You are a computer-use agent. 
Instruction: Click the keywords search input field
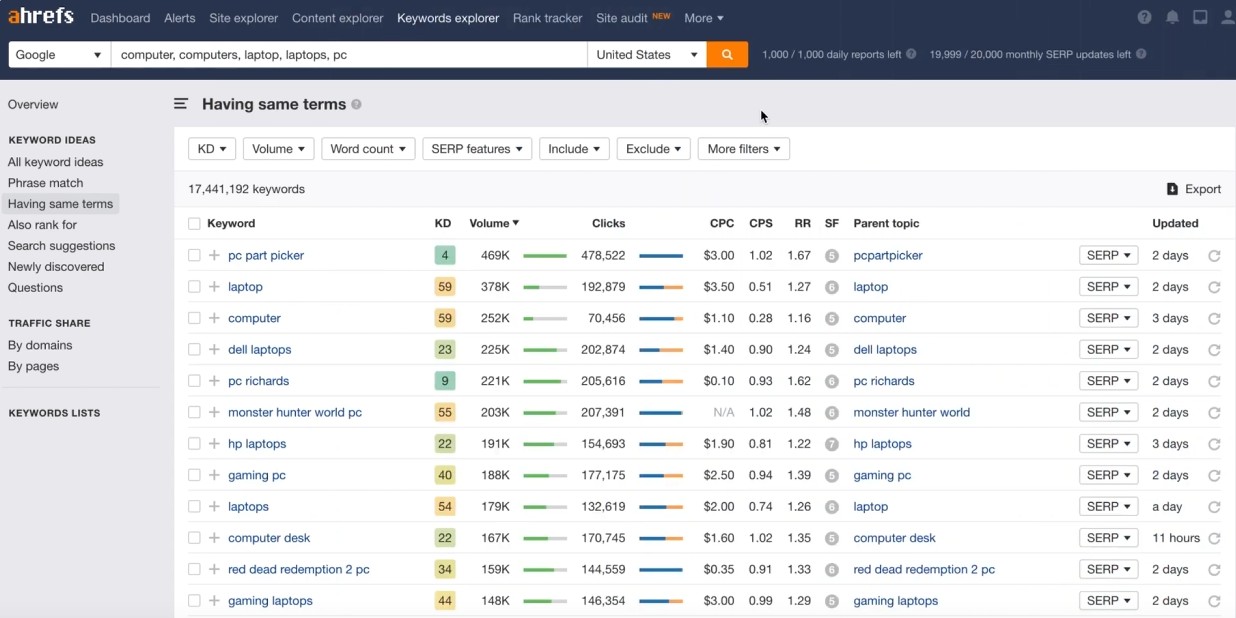click(x=348, y=55)
